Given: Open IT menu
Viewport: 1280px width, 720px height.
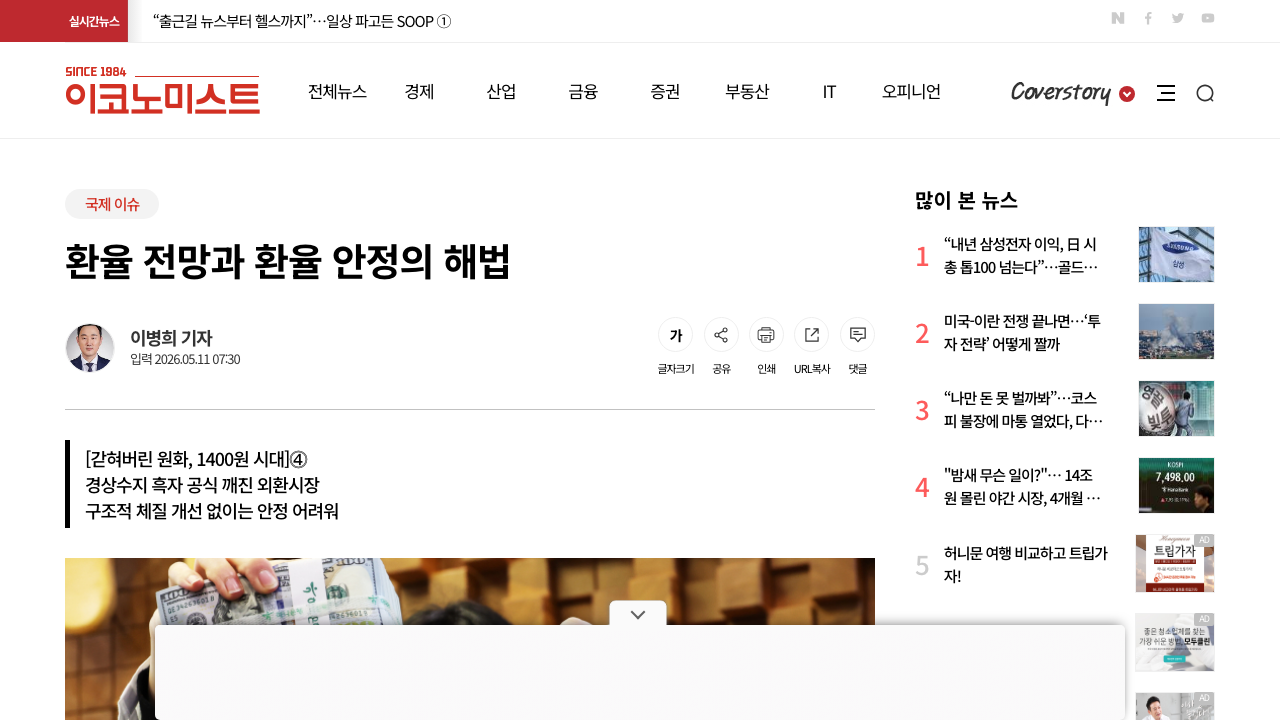Looking at the screenshot, I should pyautogui.click(x=829, y=91).
